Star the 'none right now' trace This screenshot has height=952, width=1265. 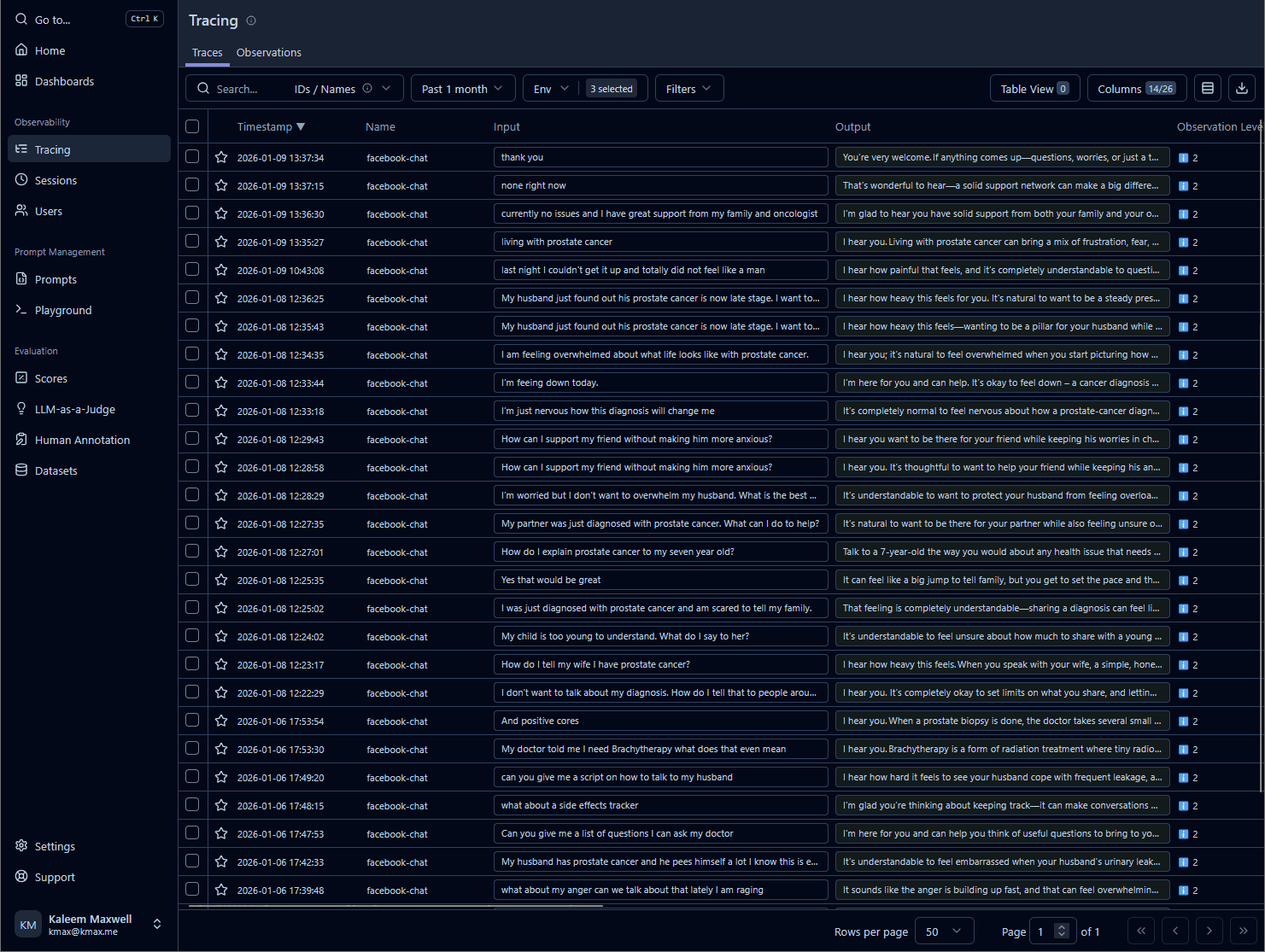click(x=221, y=185)
